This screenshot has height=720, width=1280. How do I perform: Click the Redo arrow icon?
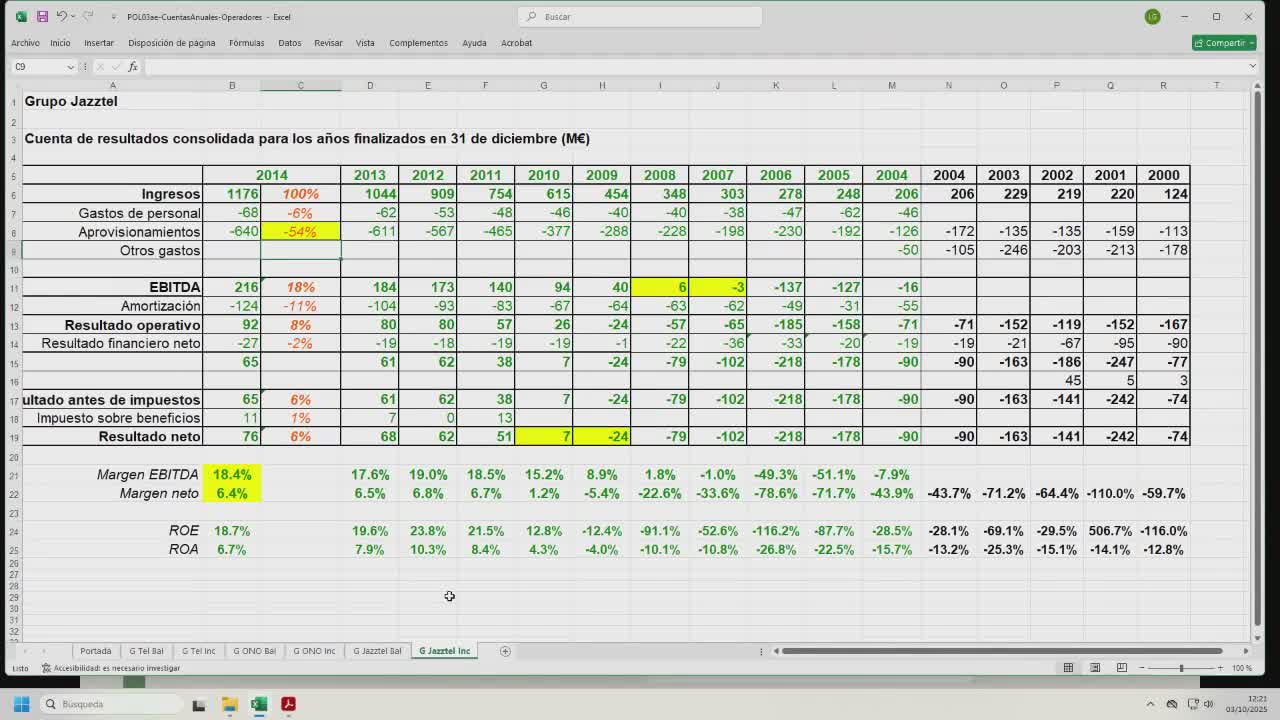[86, 16]
